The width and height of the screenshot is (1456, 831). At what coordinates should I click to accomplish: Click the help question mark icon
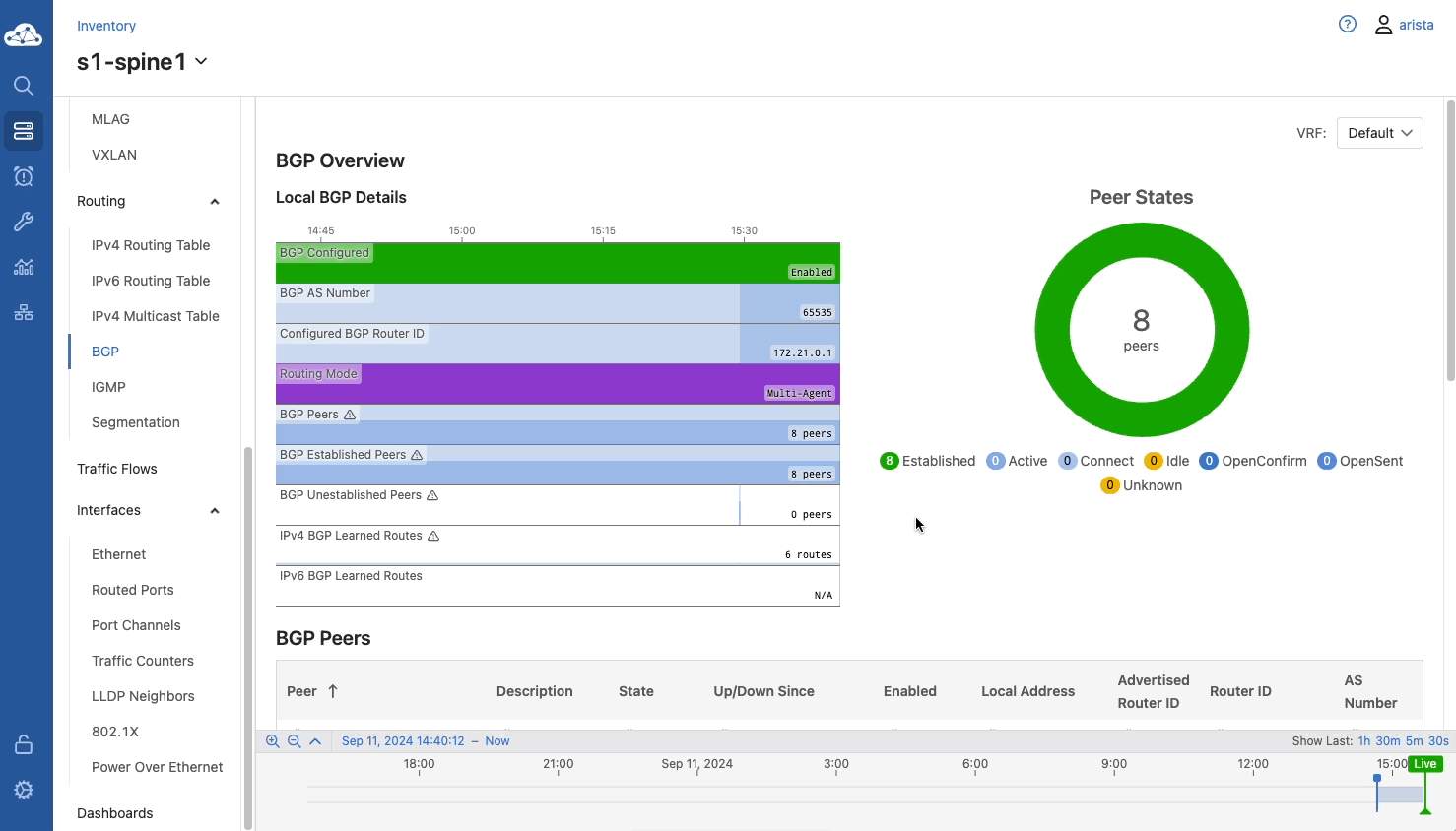(1348, 25)
